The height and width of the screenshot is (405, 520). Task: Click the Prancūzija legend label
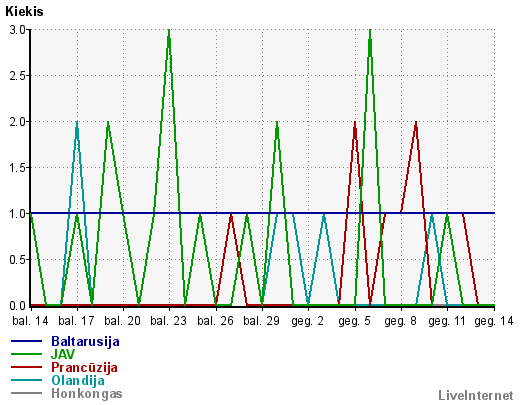(84, 367)
